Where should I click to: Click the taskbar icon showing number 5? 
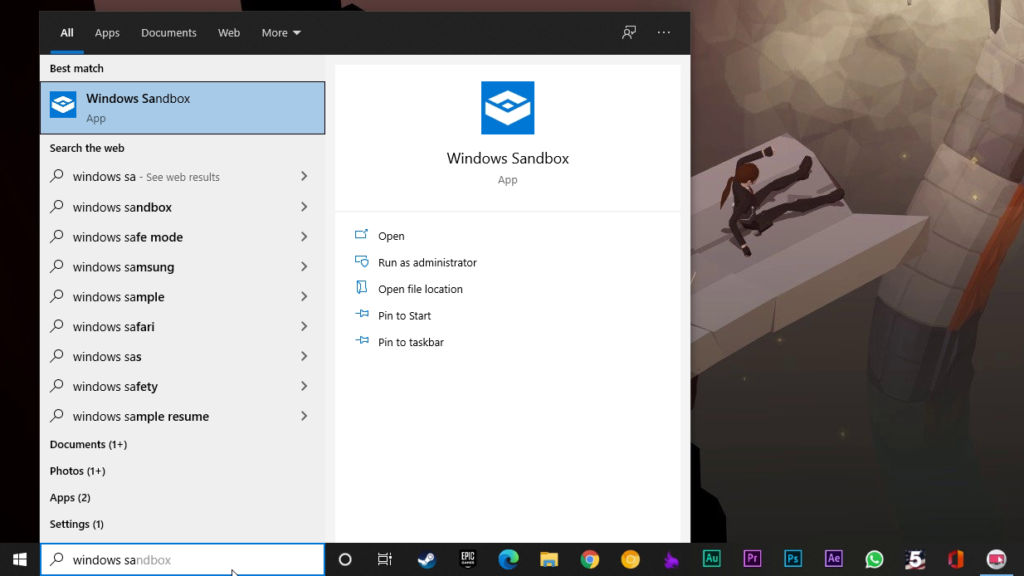[x=915, y=560]
